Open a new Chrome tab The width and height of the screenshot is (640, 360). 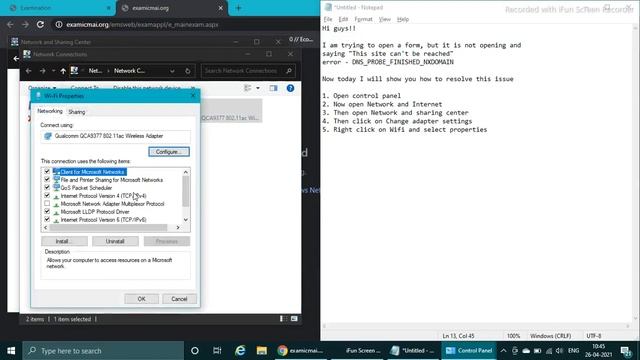pyautogui.click(x=238, y=8)
